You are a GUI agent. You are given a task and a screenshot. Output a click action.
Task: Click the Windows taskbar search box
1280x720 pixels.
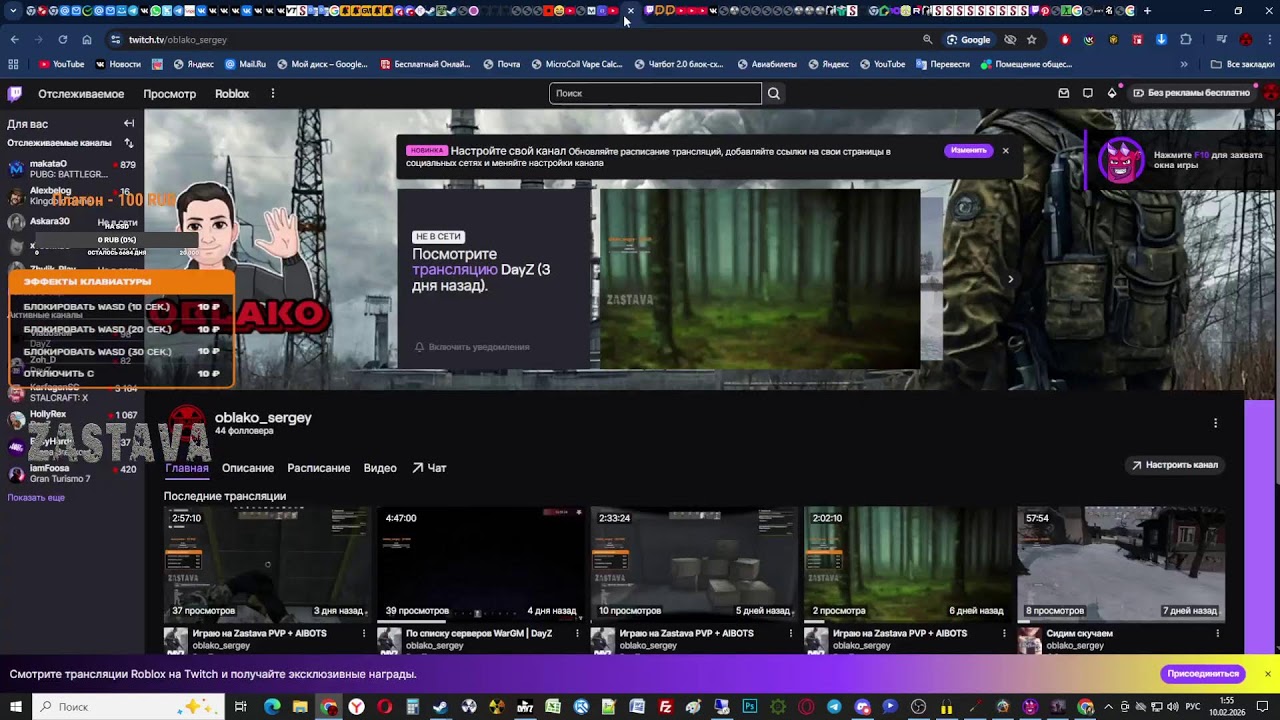click(x=129, y=707)
